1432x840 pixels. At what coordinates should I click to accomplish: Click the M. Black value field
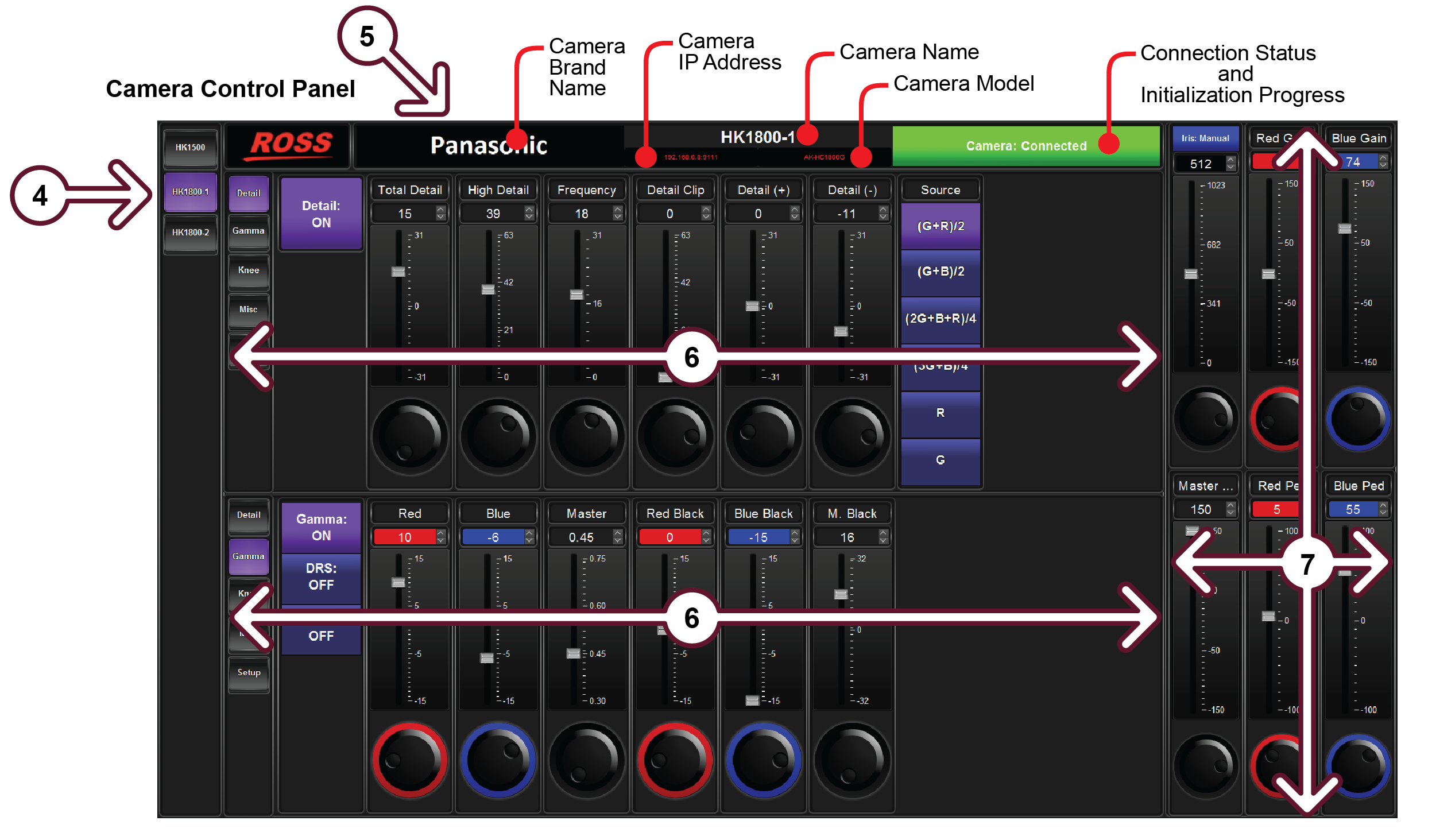[x=846, y=537]
